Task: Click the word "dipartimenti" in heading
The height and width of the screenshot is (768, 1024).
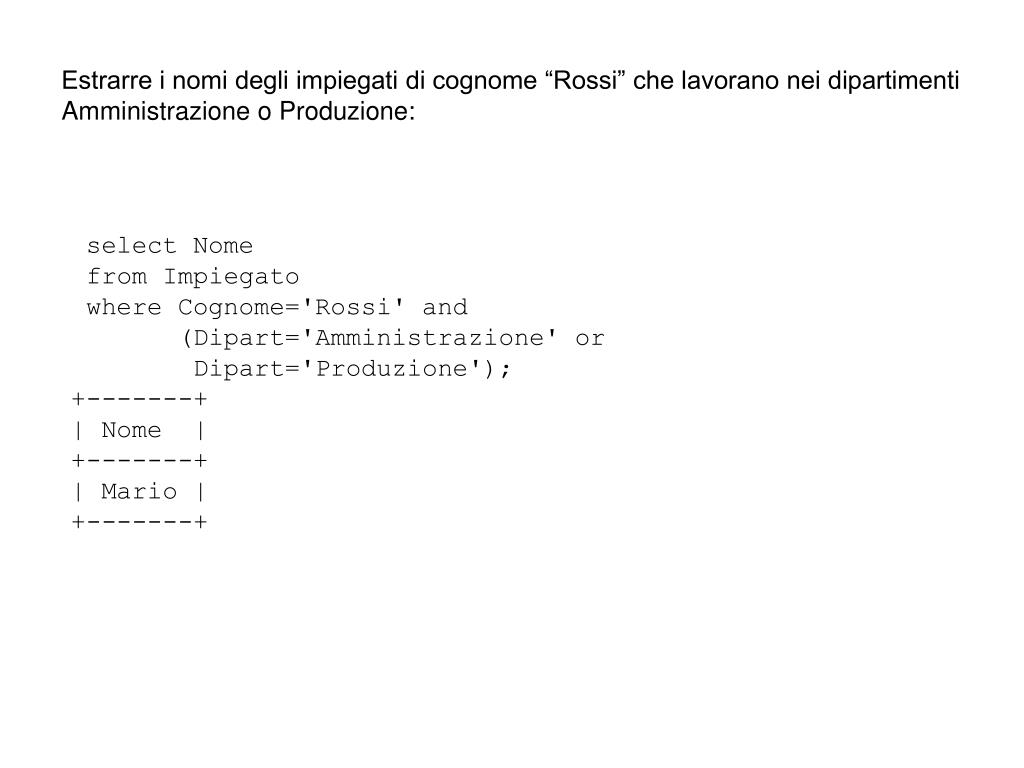Action: tap(893, 81)
